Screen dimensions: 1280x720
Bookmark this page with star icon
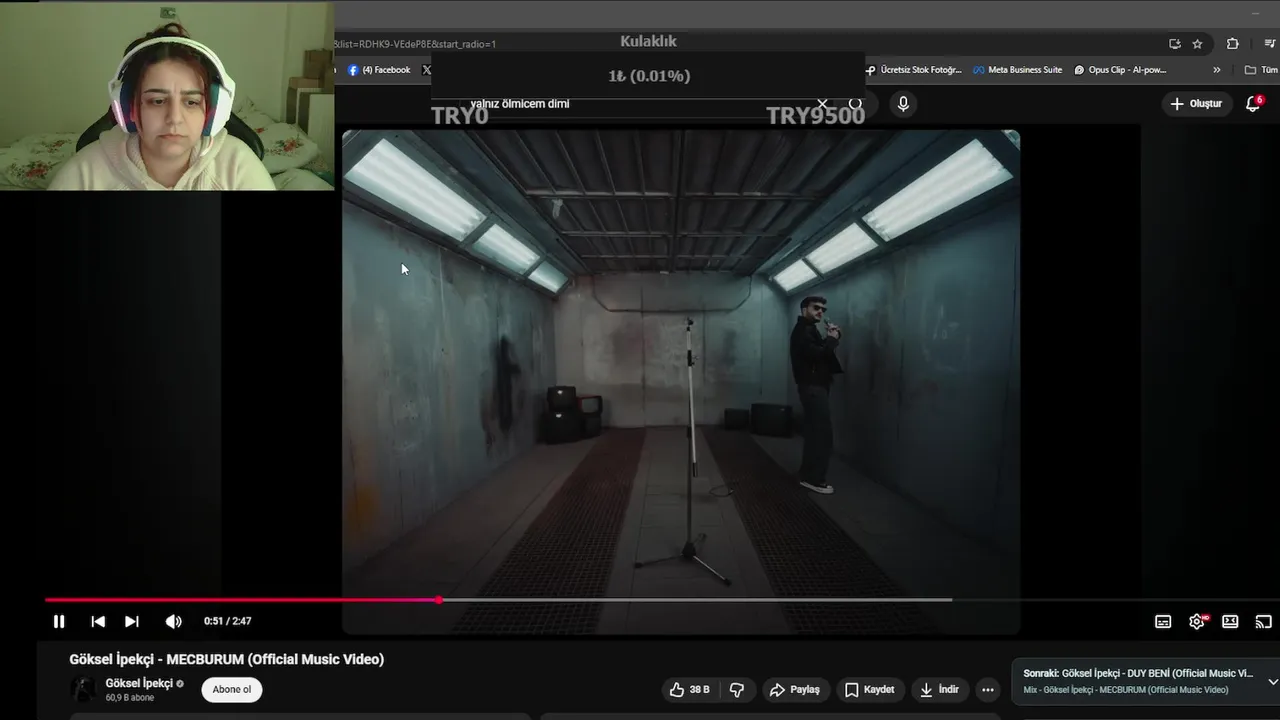tap(1197, 44)
